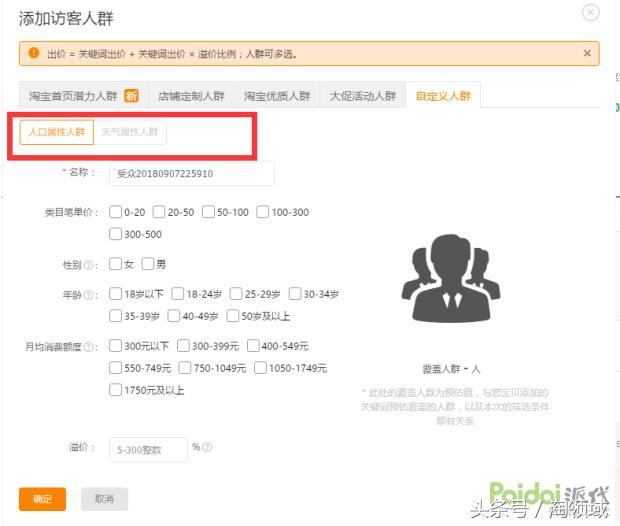Select the 人口属性人群 sub-tab
Viewport: 620px width, 526px height.
(x=57, y=132)
